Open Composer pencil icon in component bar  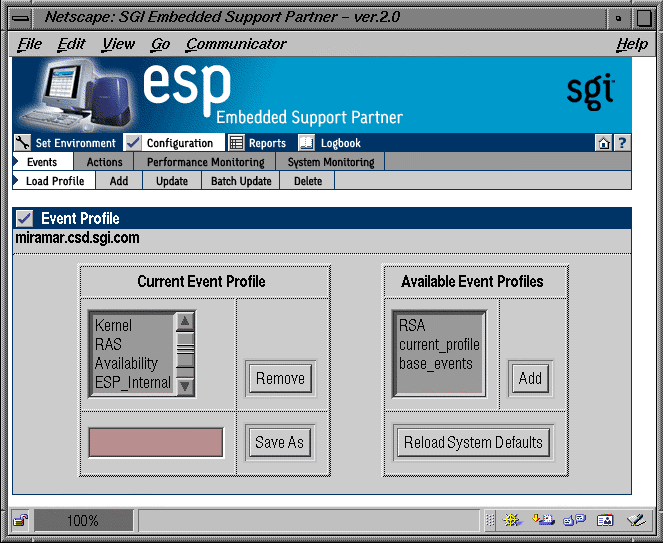(x=636, y=520)
